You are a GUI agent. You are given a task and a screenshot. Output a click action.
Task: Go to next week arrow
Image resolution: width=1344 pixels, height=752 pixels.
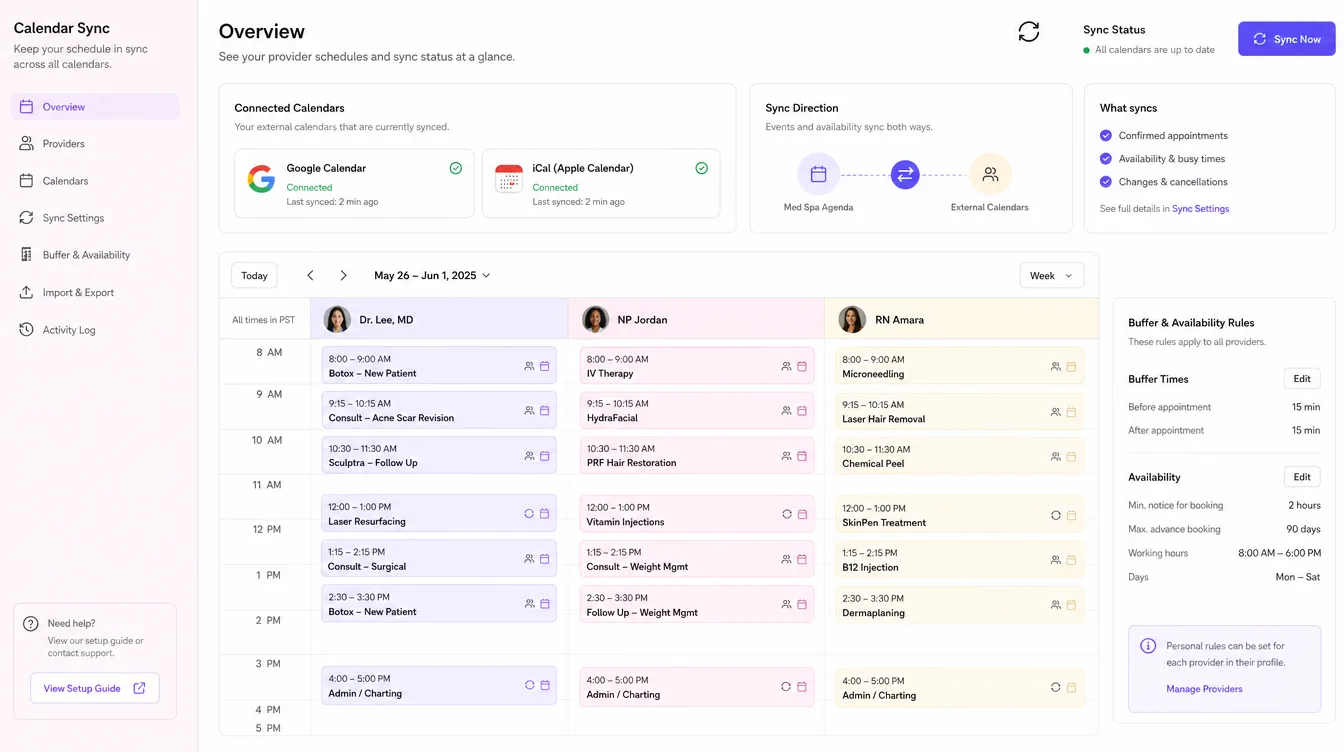[343, 275]
